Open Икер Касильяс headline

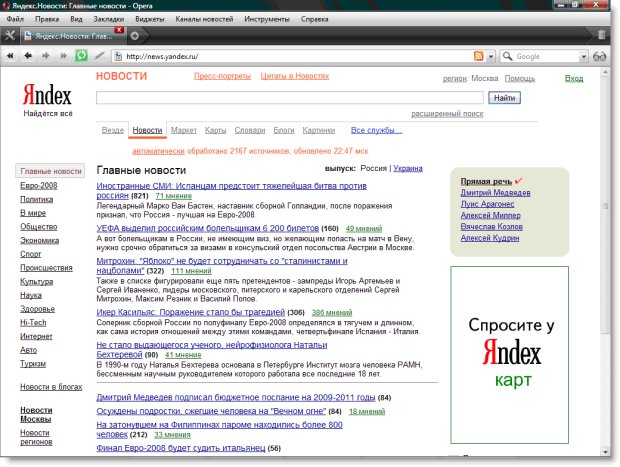191,312
